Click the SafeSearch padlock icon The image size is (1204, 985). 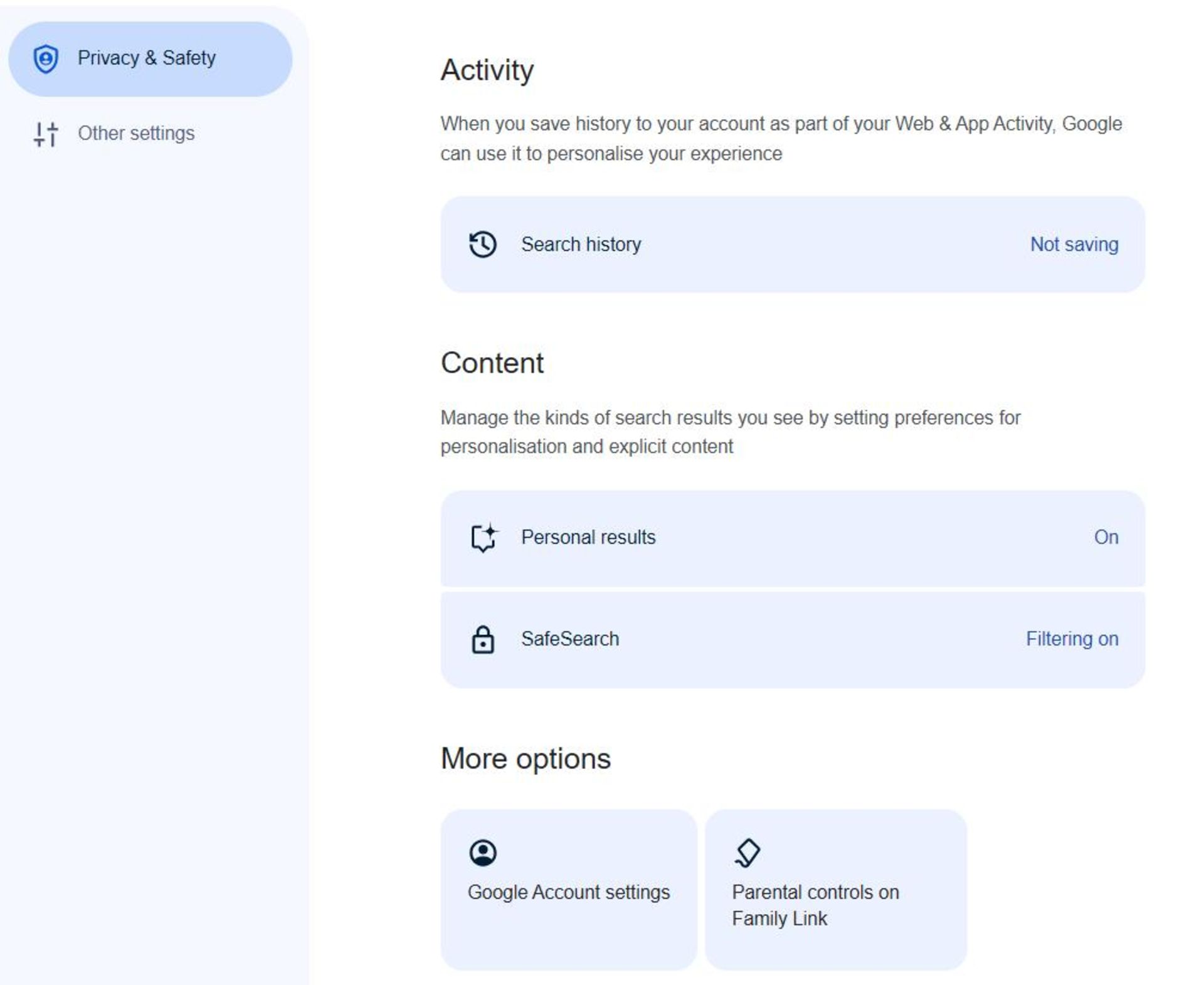483,639
